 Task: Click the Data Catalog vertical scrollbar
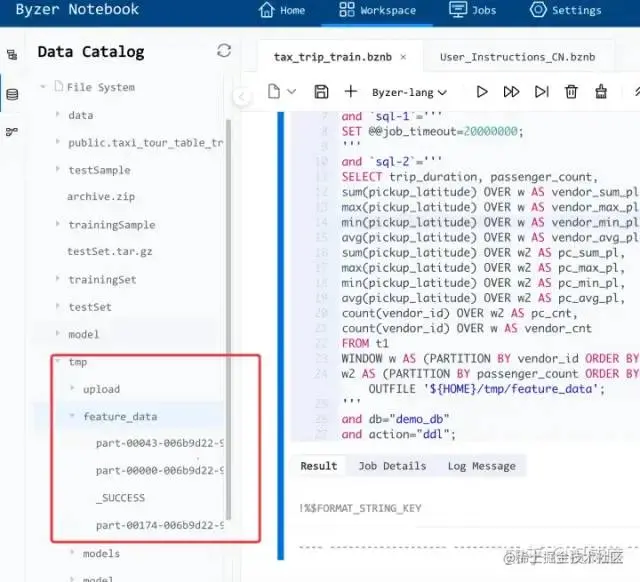(228, 319)
